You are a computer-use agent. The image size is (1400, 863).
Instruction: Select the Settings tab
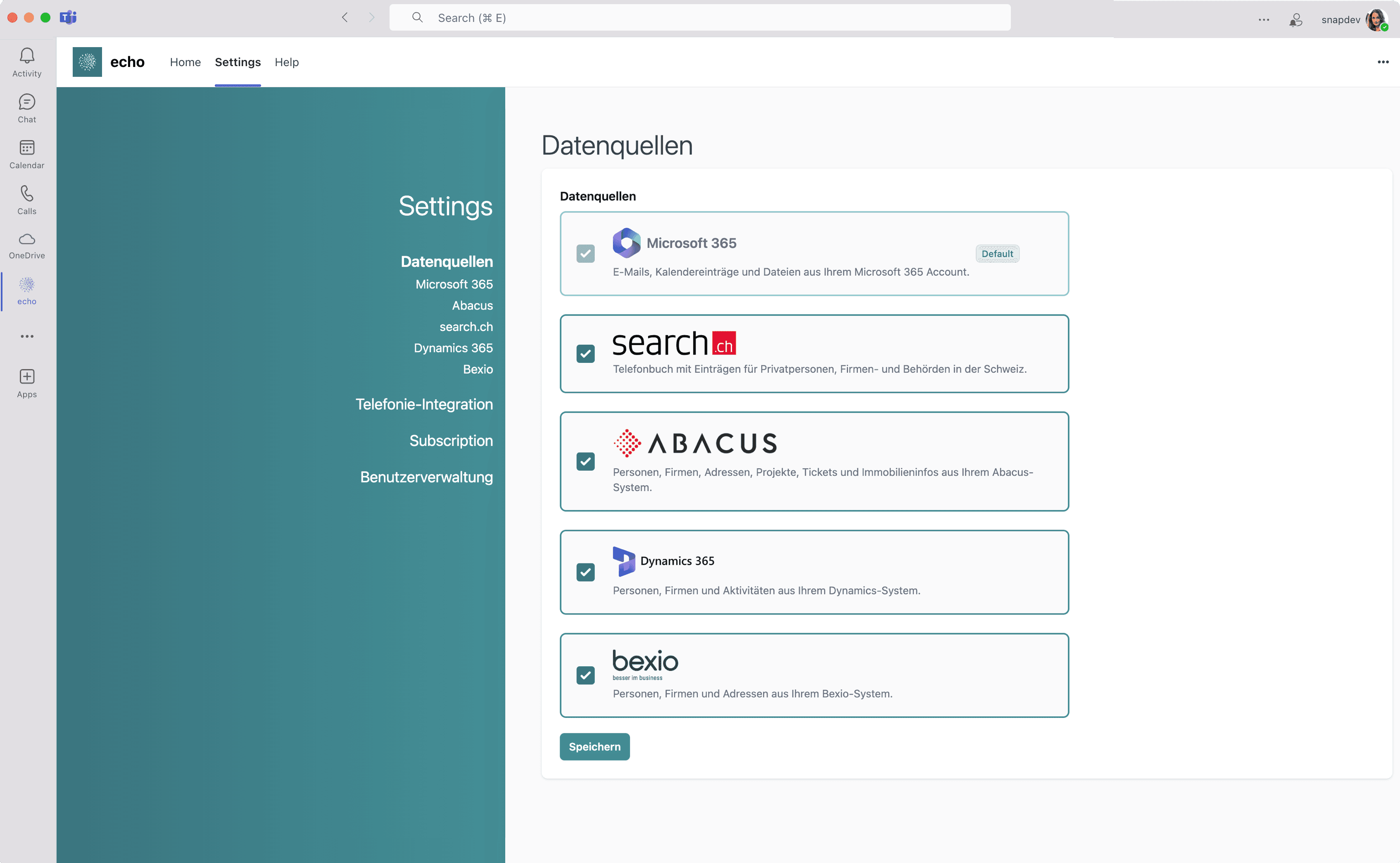(238, 62)
